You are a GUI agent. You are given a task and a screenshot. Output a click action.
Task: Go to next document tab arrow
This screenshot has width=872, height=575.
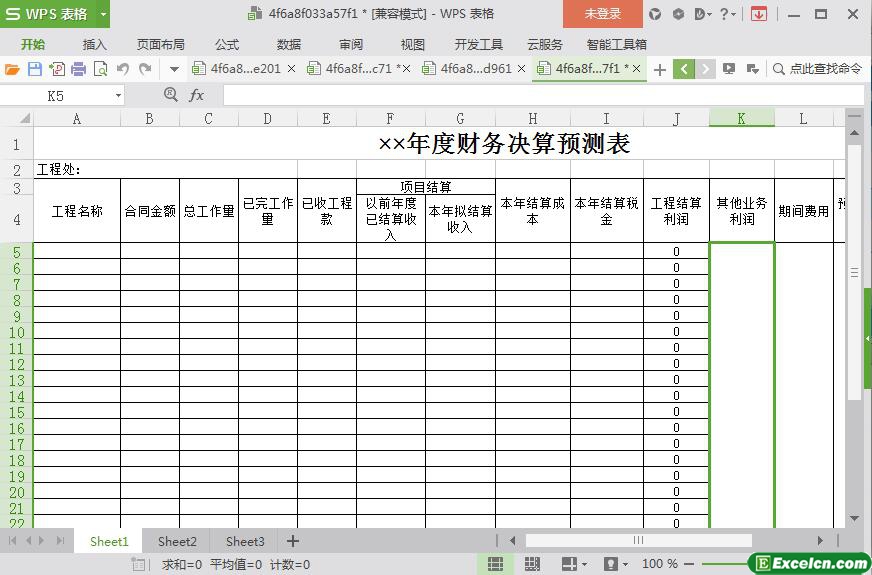(x=705, y=69)
